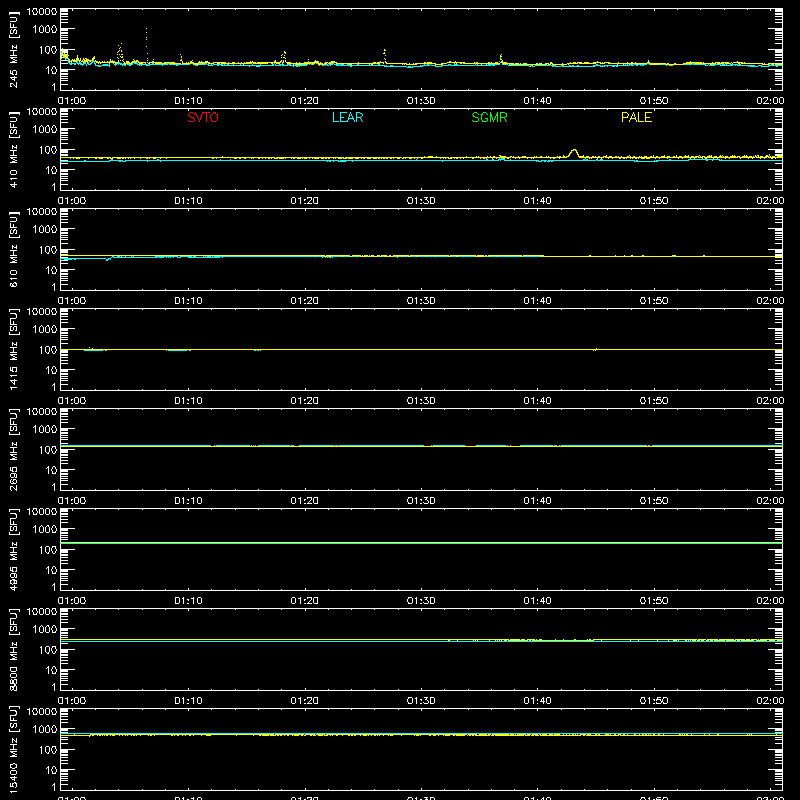Viewport: 800px width, 800px height.
Task: Click the red SVTO station label
Action: pyautogui.click(x=203, y=117)
